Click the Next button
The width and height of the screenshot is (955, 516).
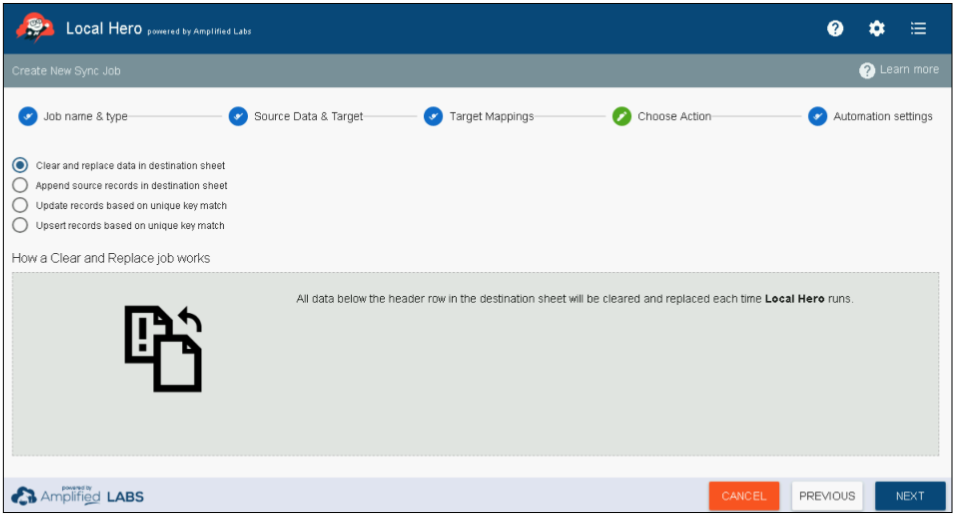910,496
